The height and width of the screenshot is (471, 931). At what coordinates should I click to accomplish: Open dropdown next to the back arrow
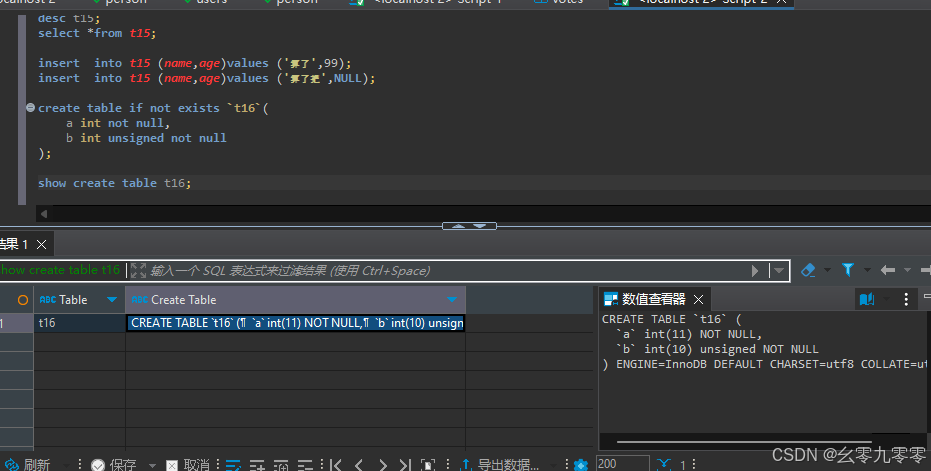907,270
